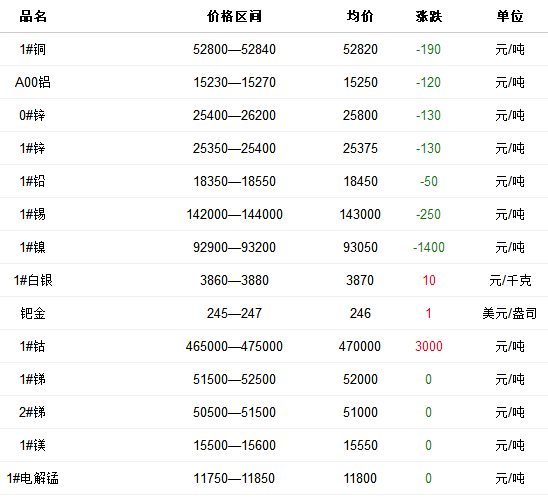
Task: Click the price range 52800—52840
Action: pyautogui.click(x=234, y=49)
